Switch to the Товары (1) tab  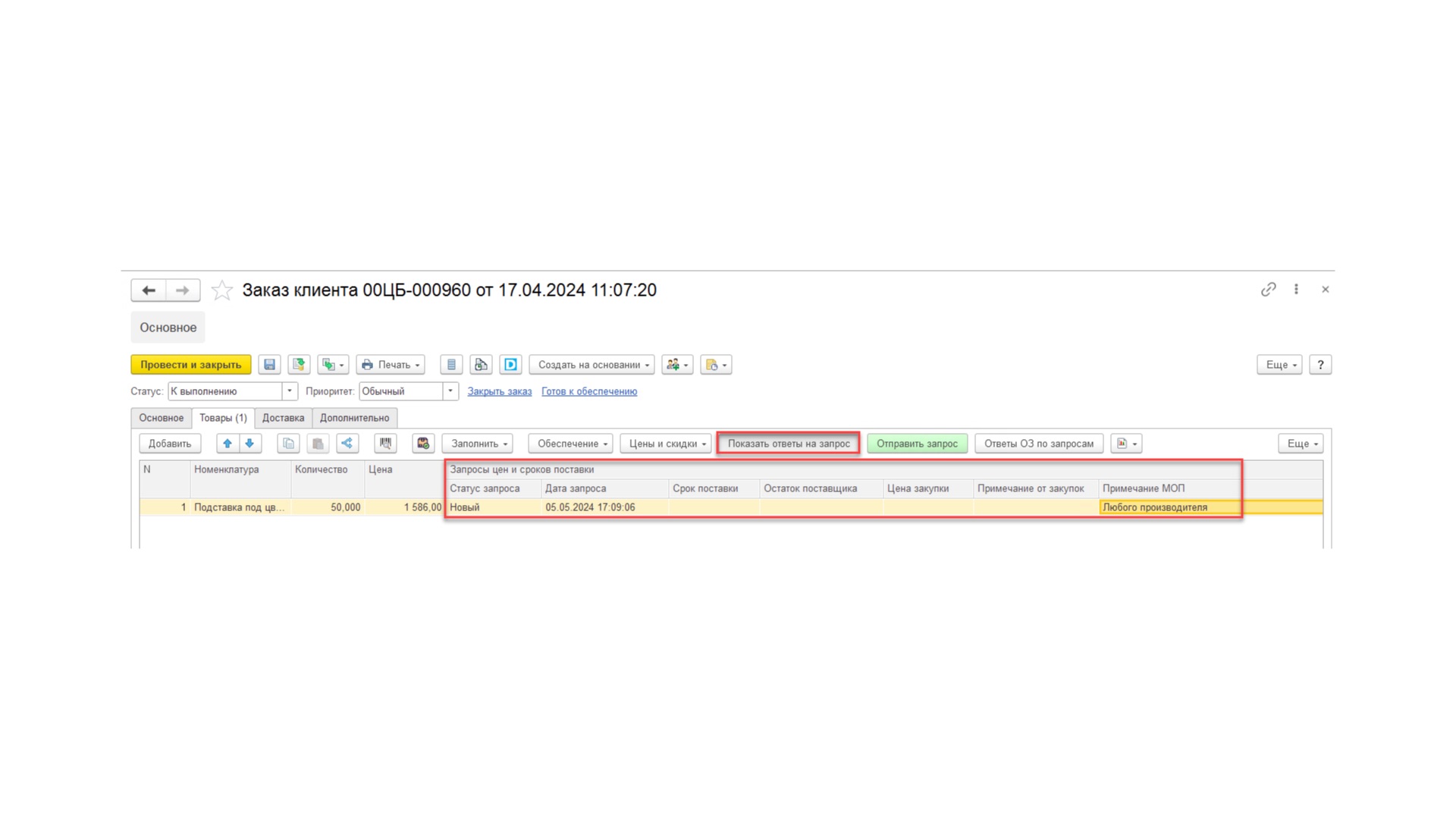(223, 418)
